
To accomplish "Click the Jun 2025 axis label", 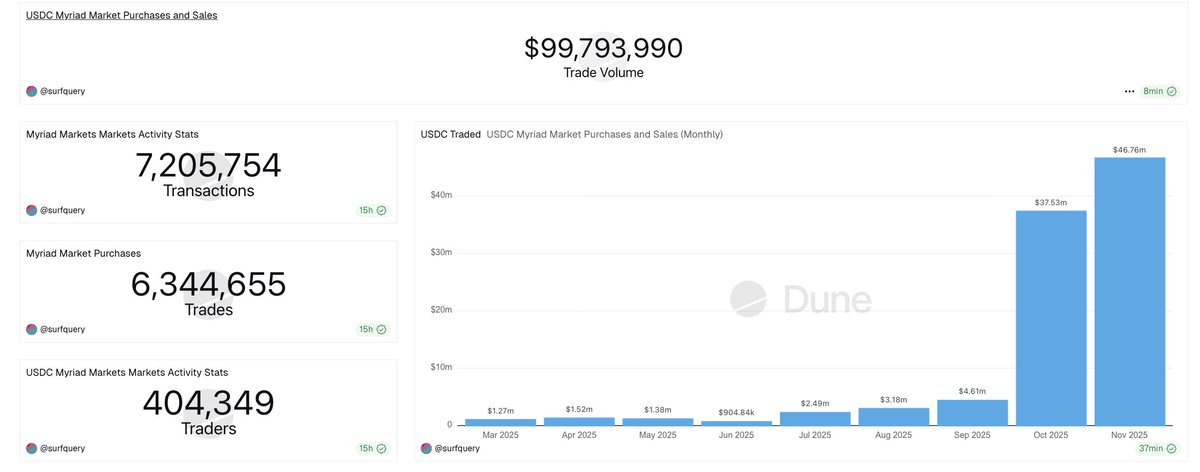I will pyautogui.click(x=736, y=435).
